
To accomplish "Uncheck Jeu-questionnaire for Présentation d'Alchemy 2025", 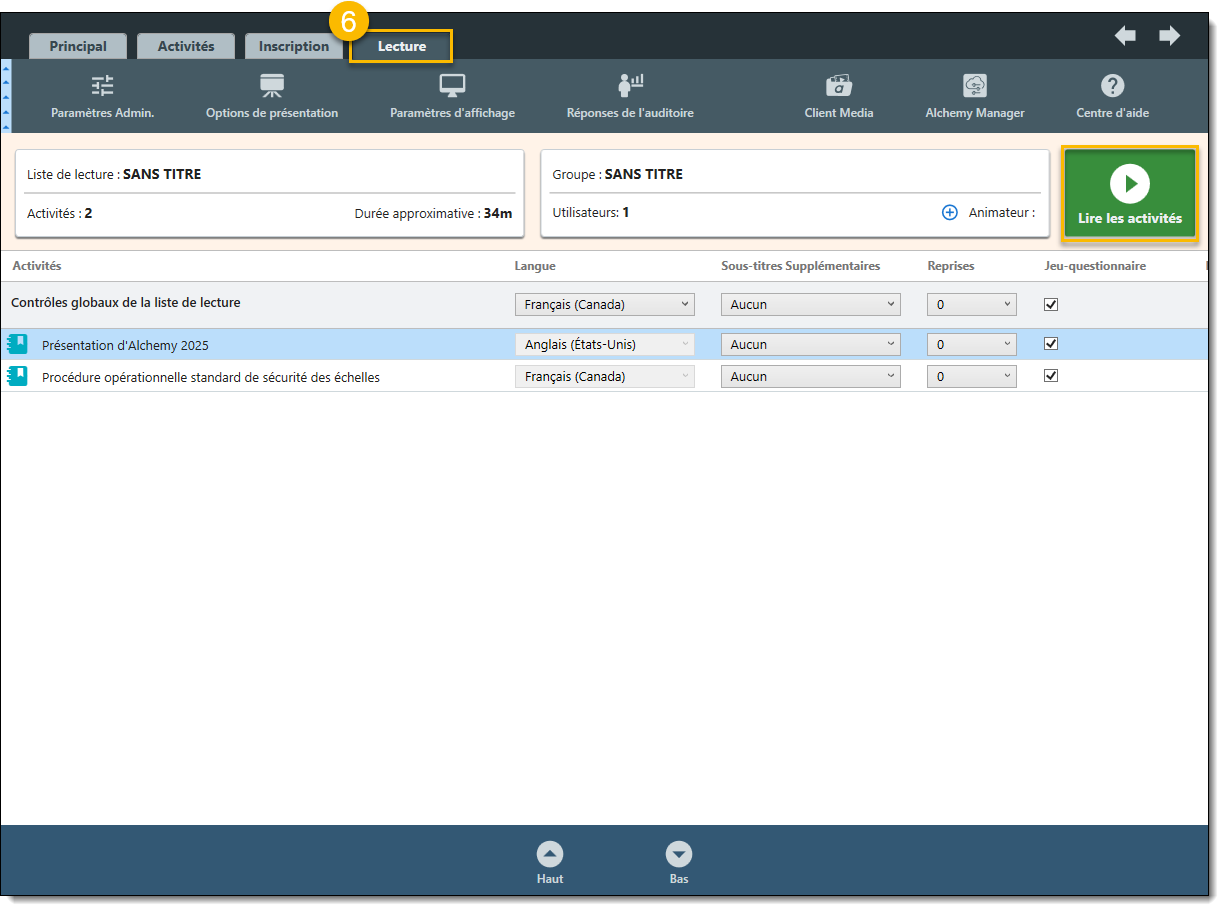I will pos(1051,344).
